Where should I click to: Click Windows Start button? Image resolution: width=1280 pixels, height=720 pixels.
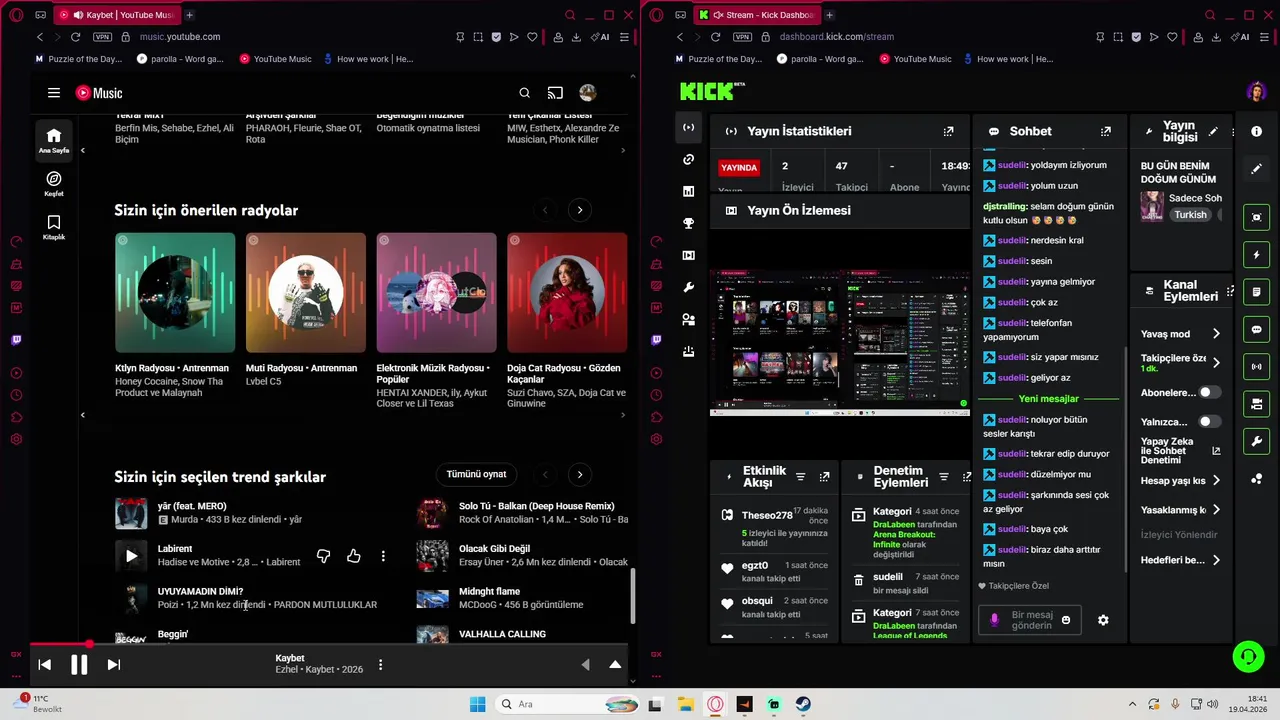[477, 704]
